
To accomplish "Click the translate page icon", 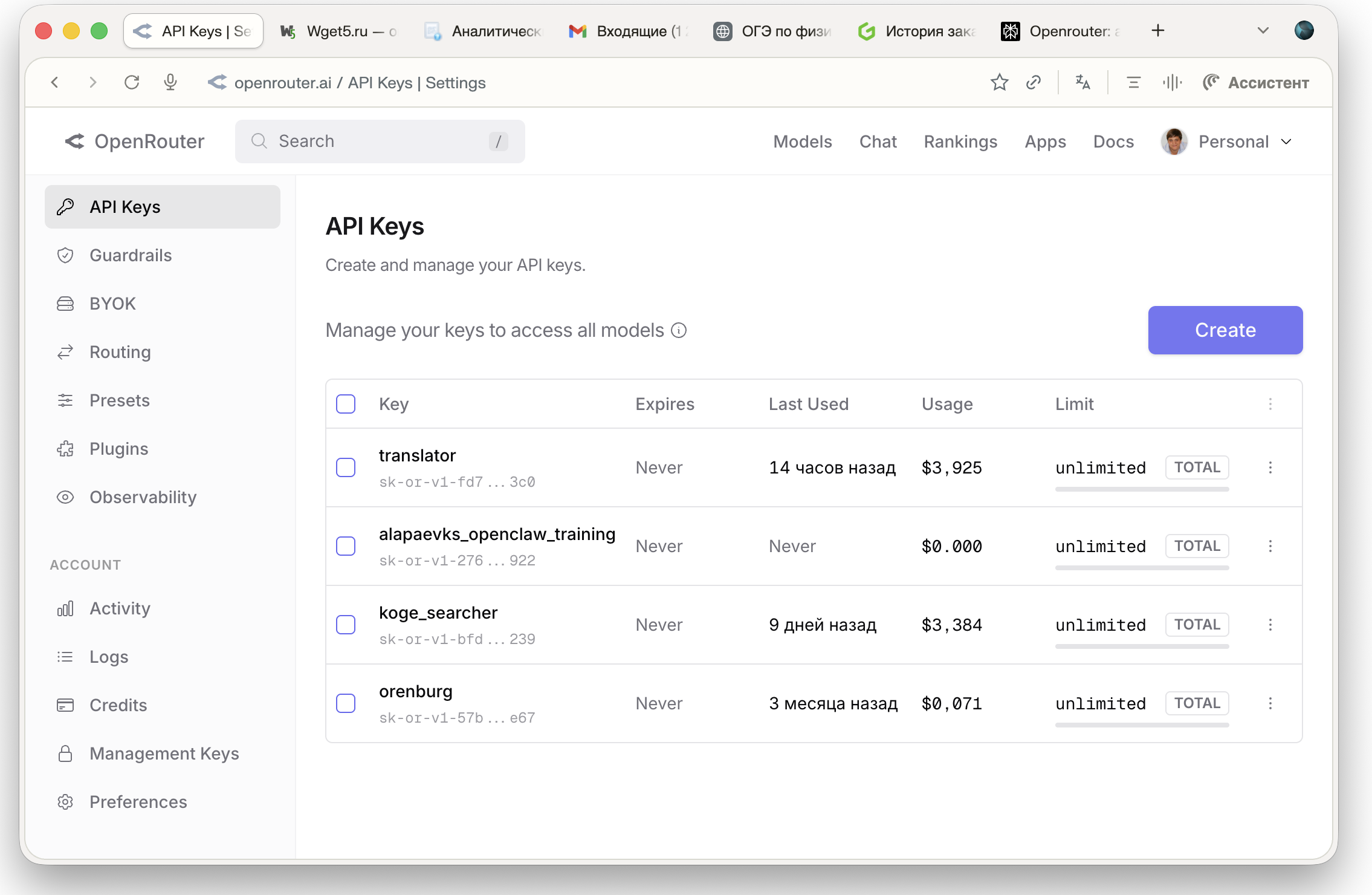I will (x=1083, y=82).
